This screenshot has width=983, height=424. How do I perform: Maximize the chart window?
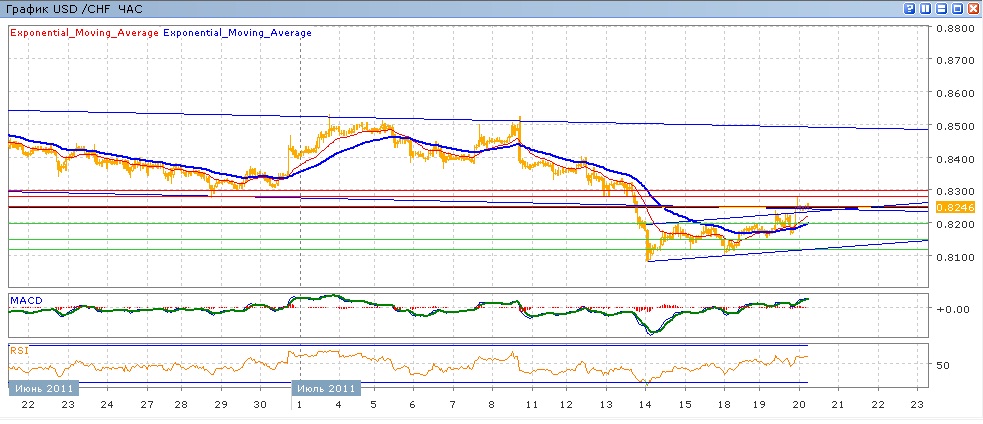point(956,7)
